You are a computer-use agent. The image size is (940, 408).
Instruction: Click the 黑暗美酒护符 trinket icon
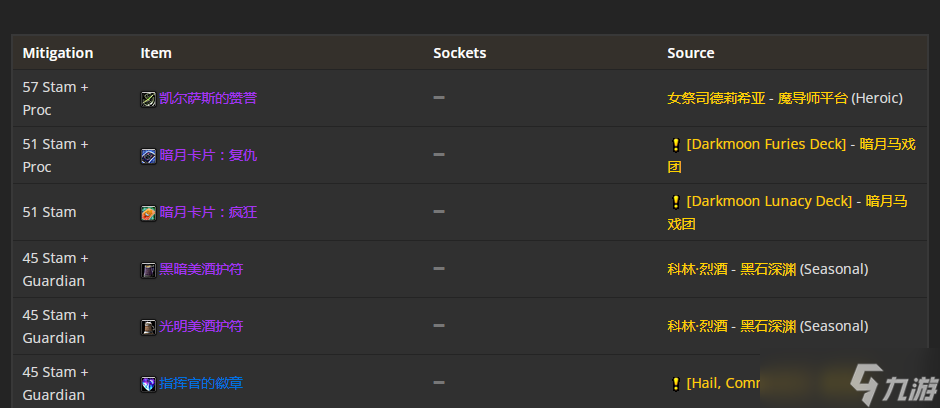[x=149, y=270]
